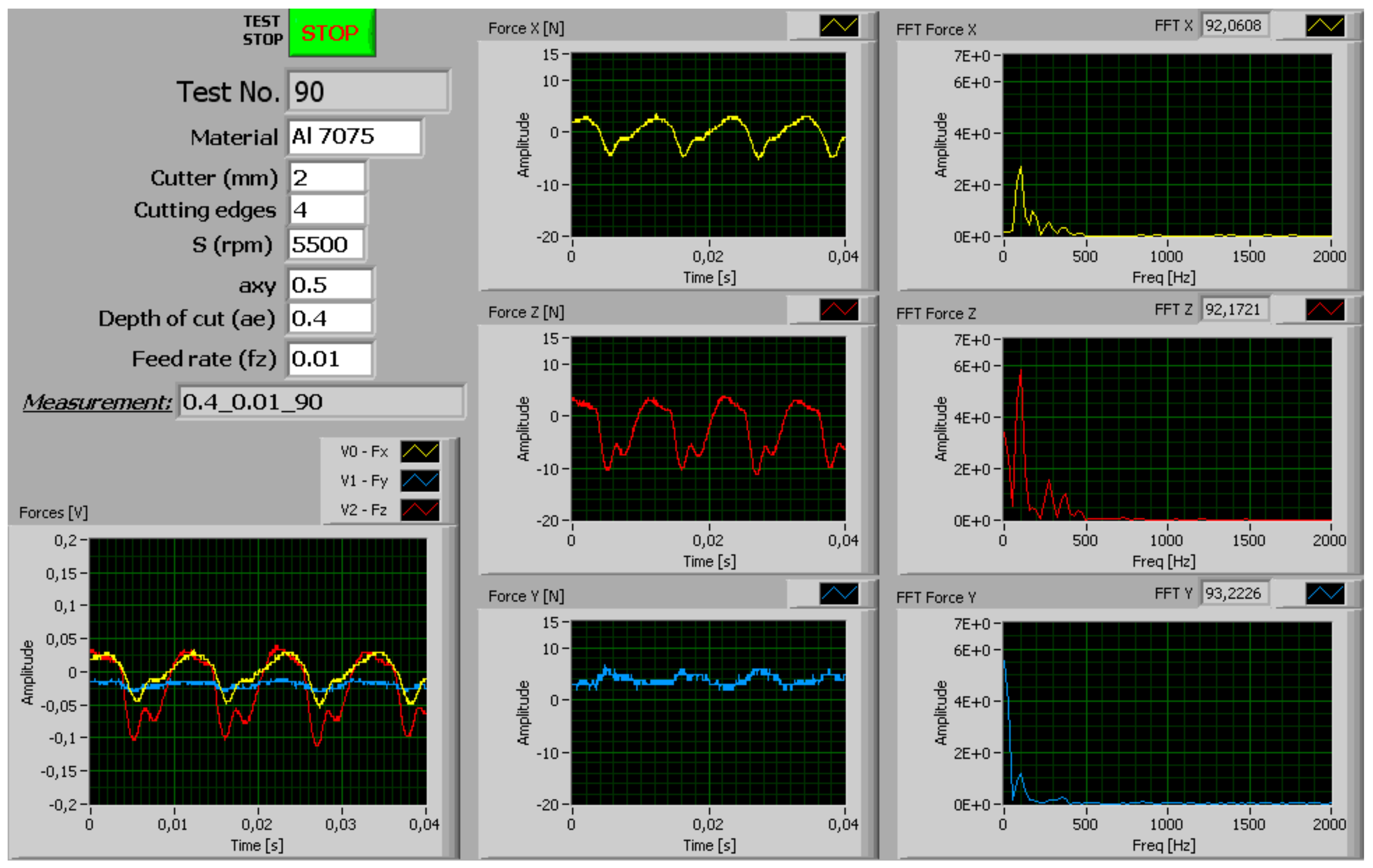Viewport: 1373px width, 868px height.
Task: Select the Cutter (mm) input box
Action: pyautogui.click(x=327, y=178)
